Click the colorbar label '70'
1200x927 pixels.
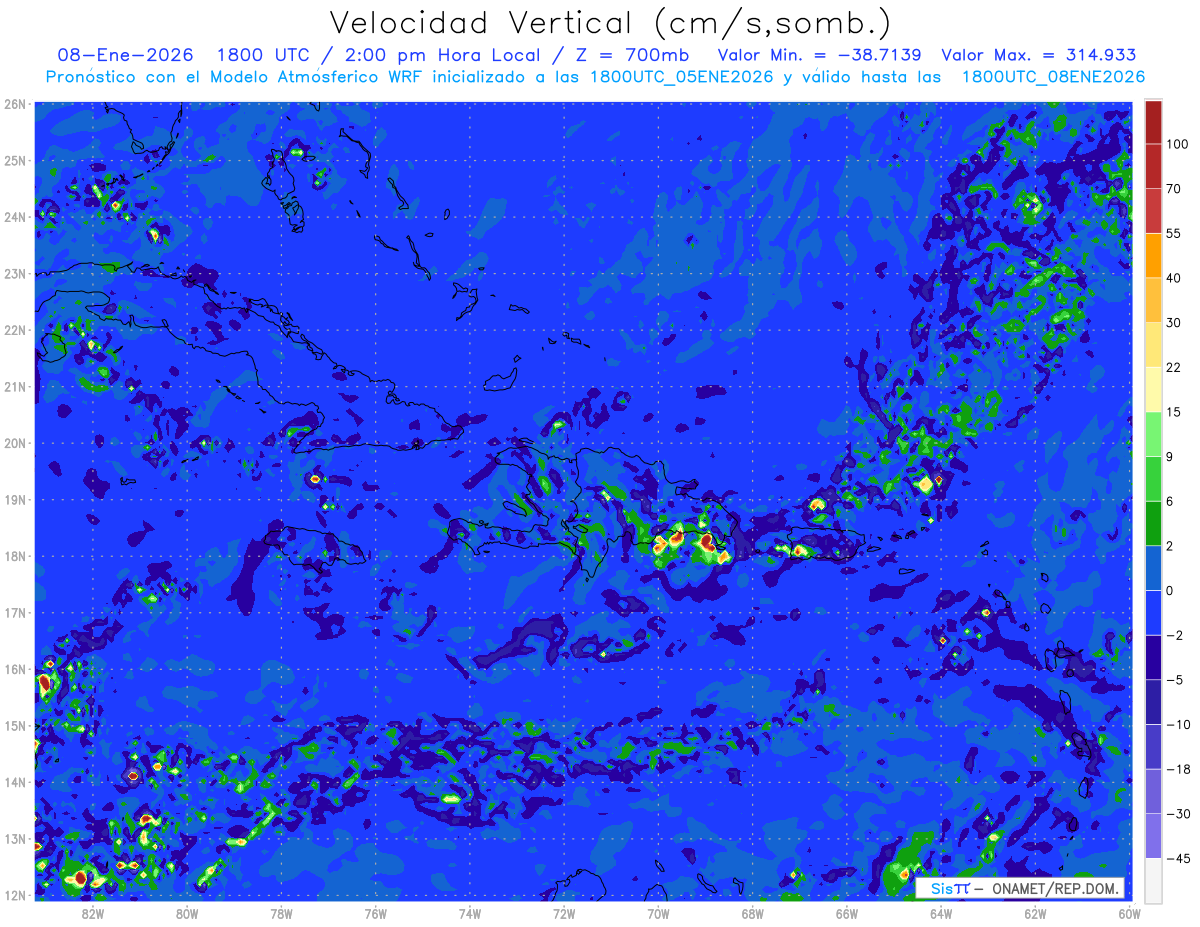point(1174,188)
